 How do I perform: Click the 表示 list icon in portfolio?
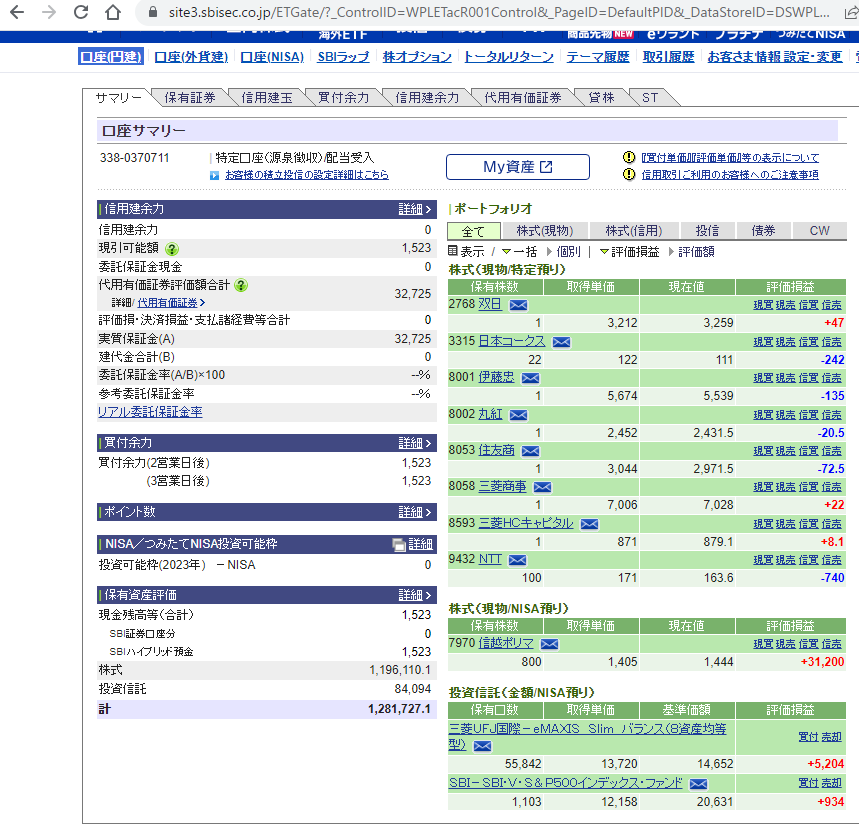point(453,251)
